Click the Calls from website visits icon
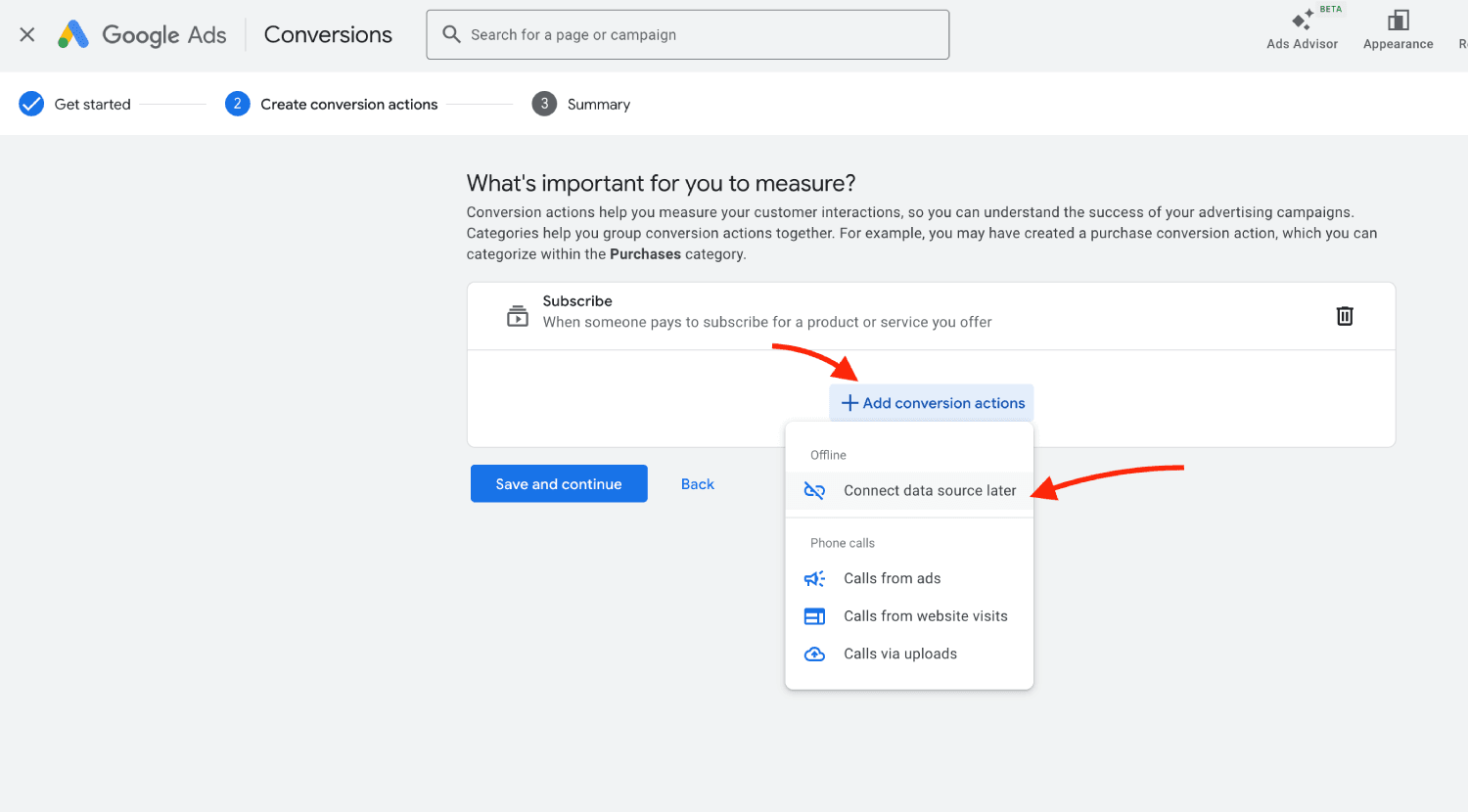The height and width of the screenshot is (812, 1468). click(x=814, y=616)
